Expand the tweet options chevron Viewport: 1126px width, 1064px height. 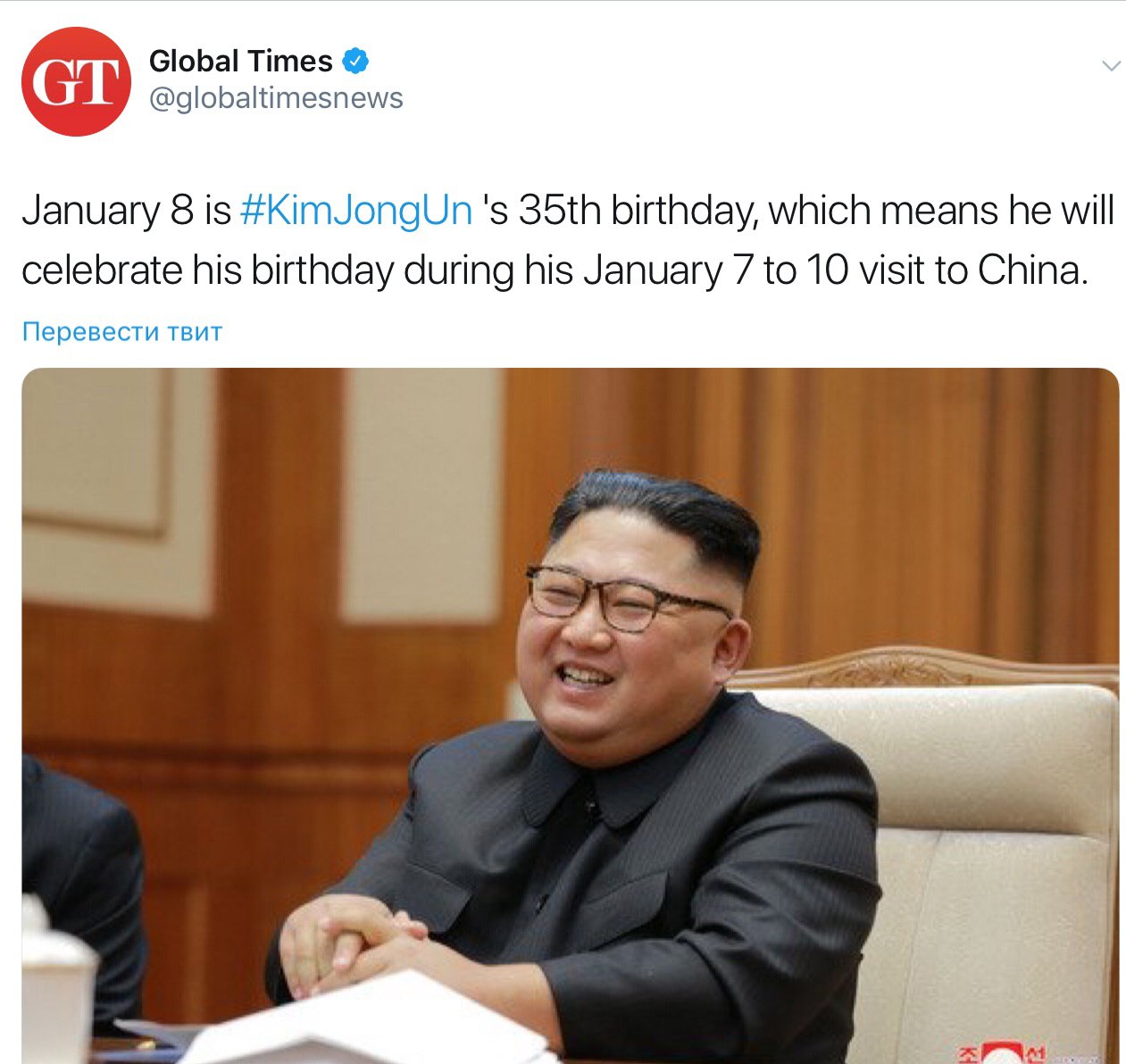[x=1111, y=66]
